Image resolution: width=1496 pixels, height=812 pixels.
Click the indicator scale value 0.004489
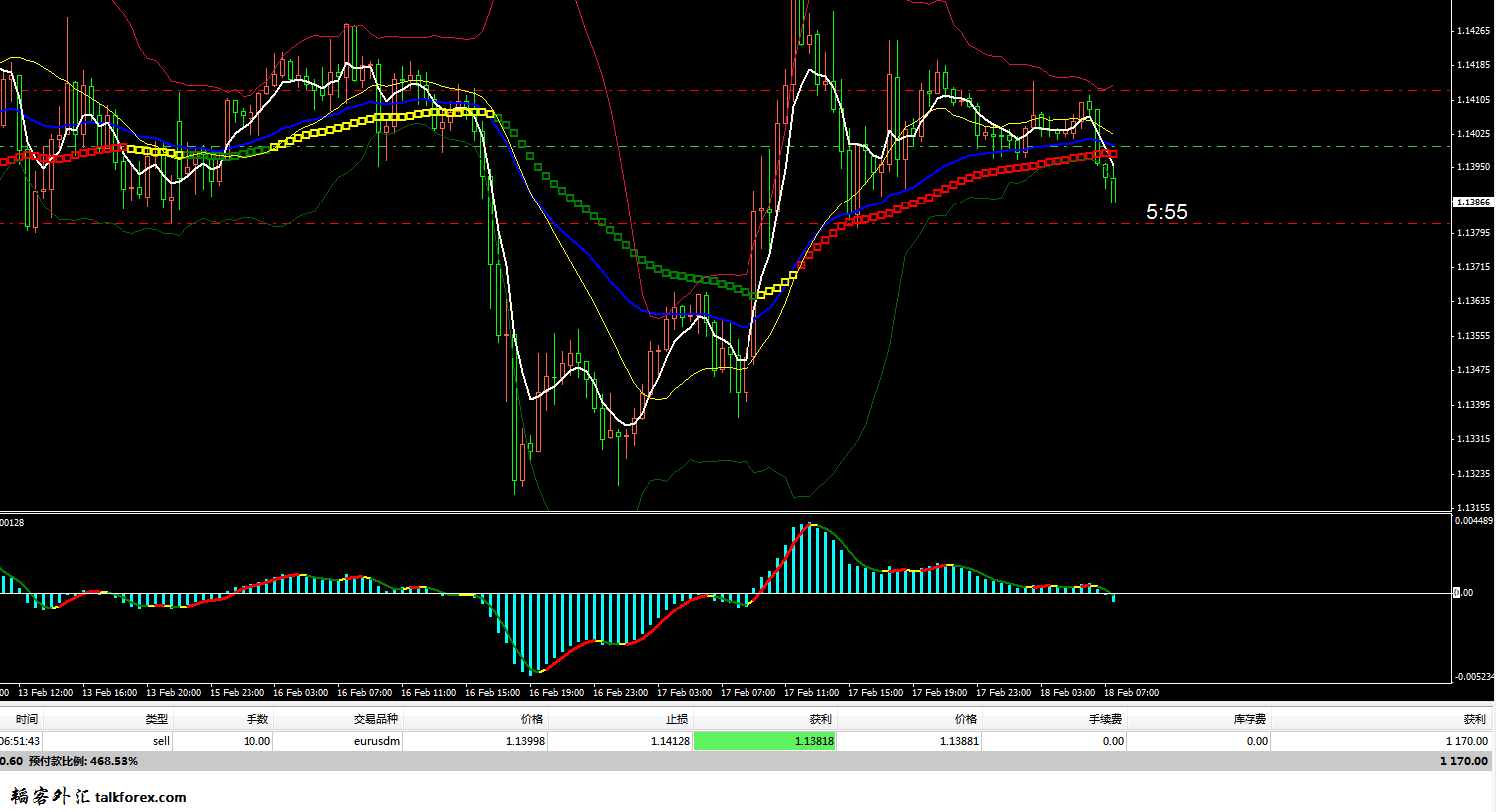(x=1474, y=521)
